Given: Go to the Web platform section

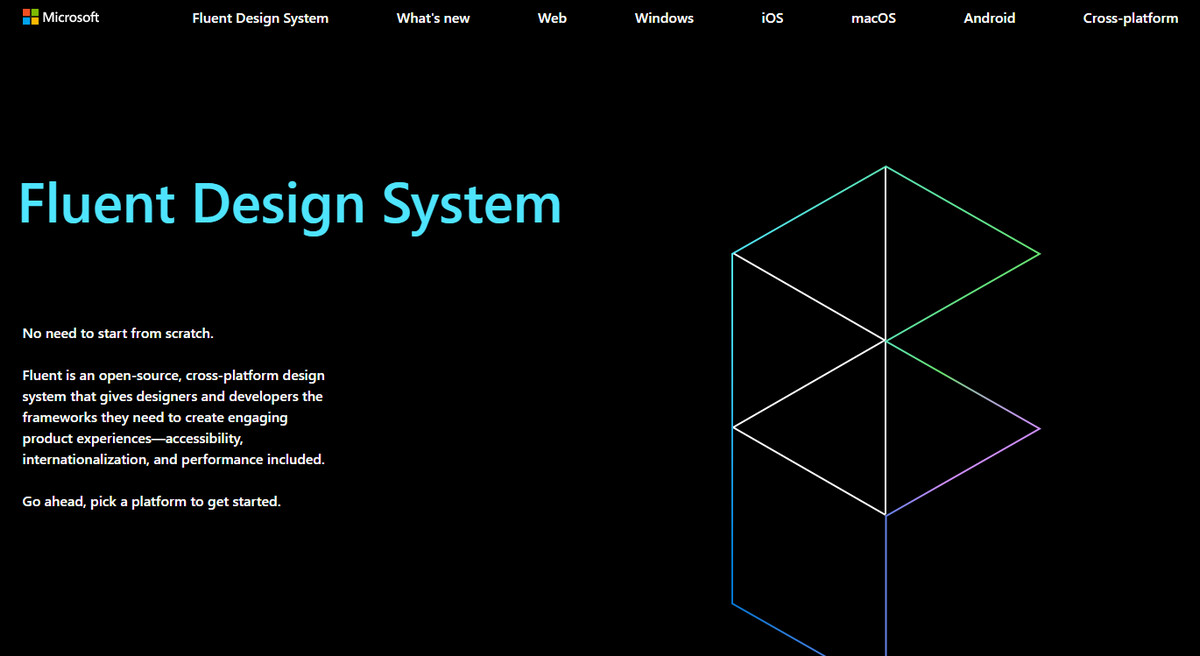Looking at the screenshot, I should pyautogui.click(x=552, y=18).
